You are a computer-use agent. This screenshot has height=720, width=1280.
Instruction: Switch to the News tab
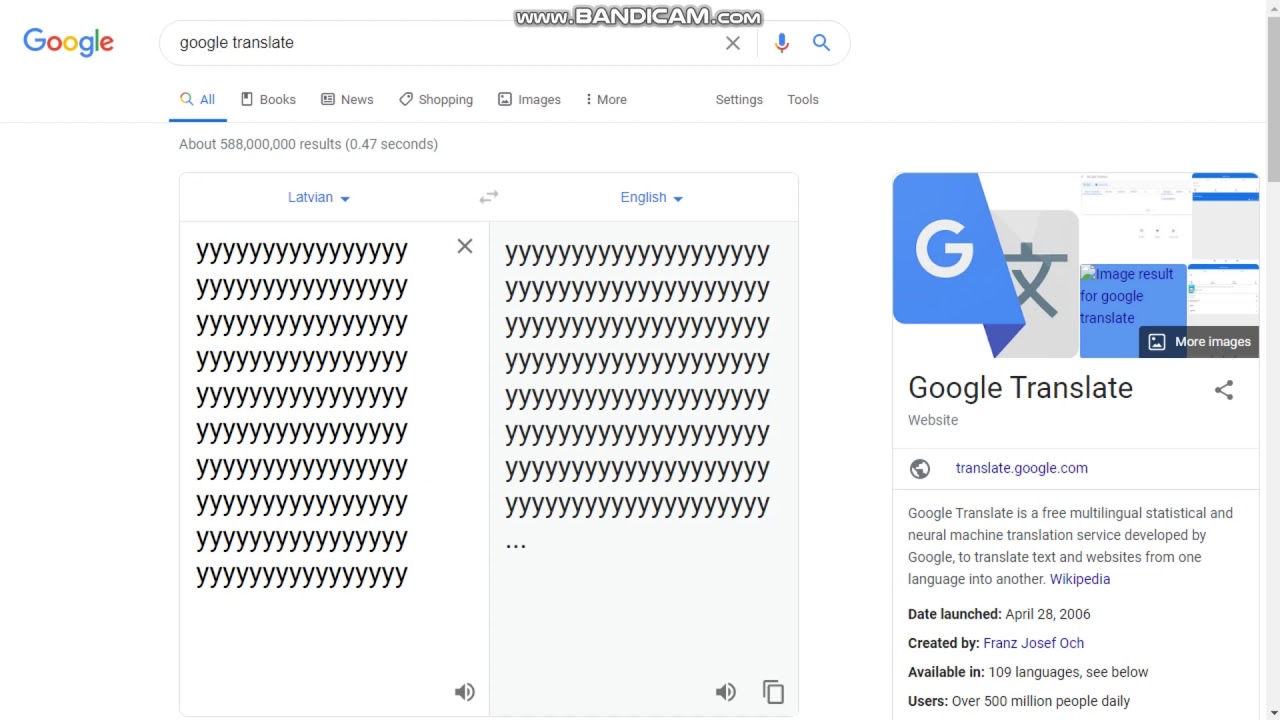pyautogui.click(x=347, y=99)
